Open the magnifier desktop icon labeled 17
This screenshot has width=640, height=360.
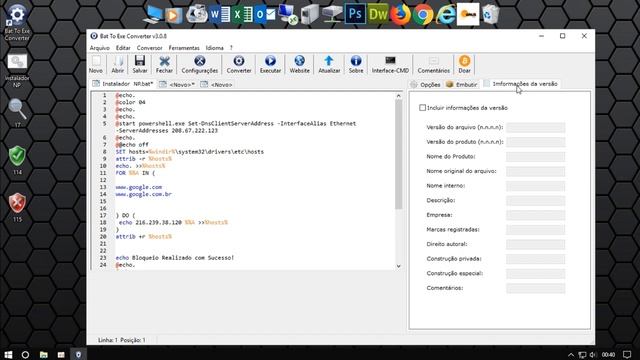point(17,112)
